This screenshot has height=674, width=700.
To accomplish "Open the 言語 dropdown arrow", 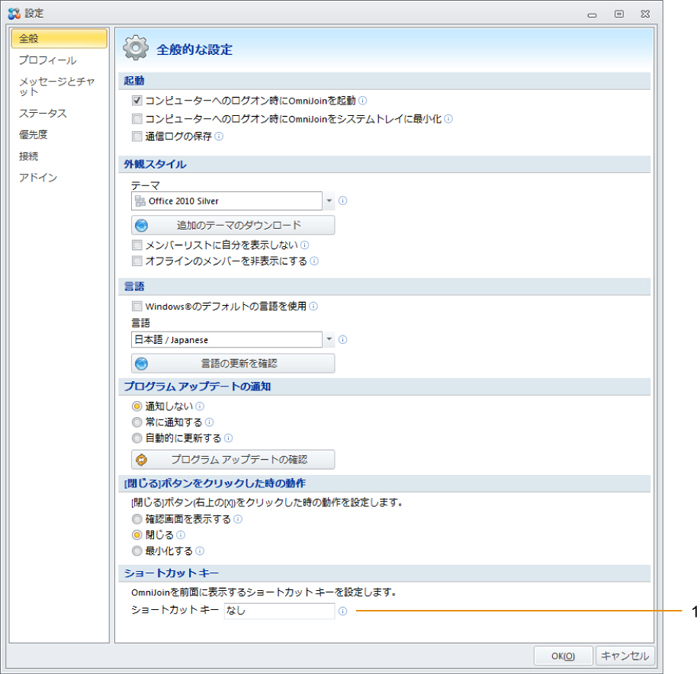I will pos(329,340).
